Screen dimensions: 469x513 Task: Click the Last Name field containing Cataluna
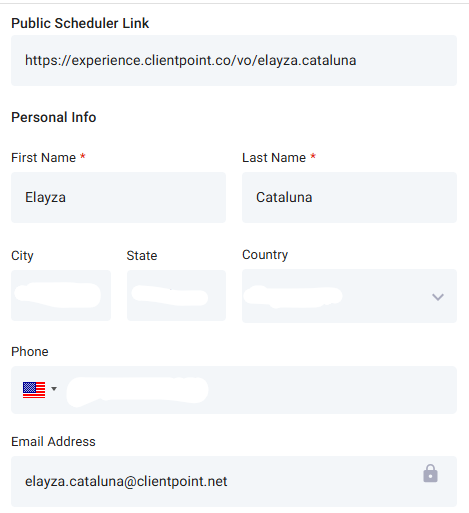tap(349, 197)
